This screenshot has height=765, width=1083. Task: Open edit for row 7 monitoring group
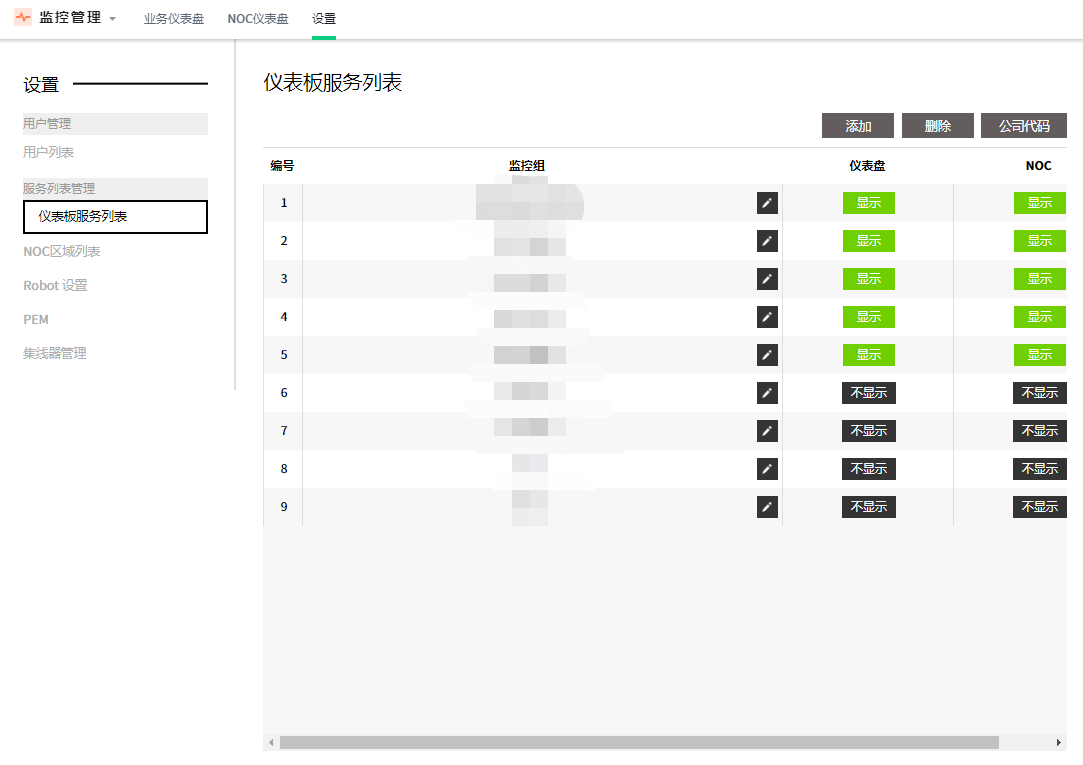(x=767, y=431)
